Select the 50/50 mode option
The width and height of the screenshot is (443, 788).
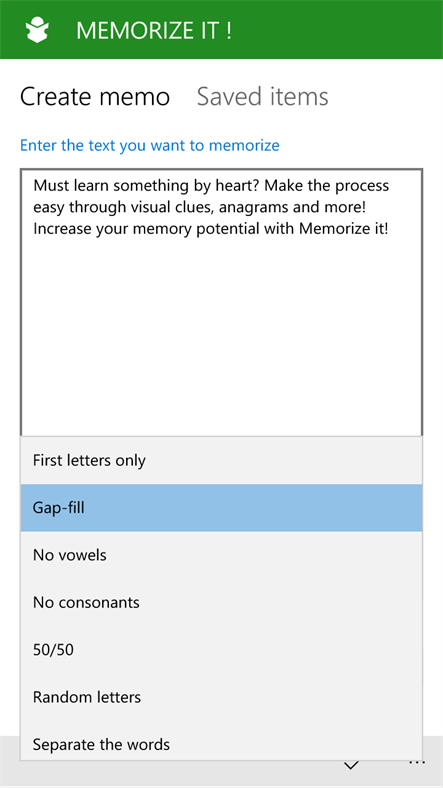click(x=221, y=650)
